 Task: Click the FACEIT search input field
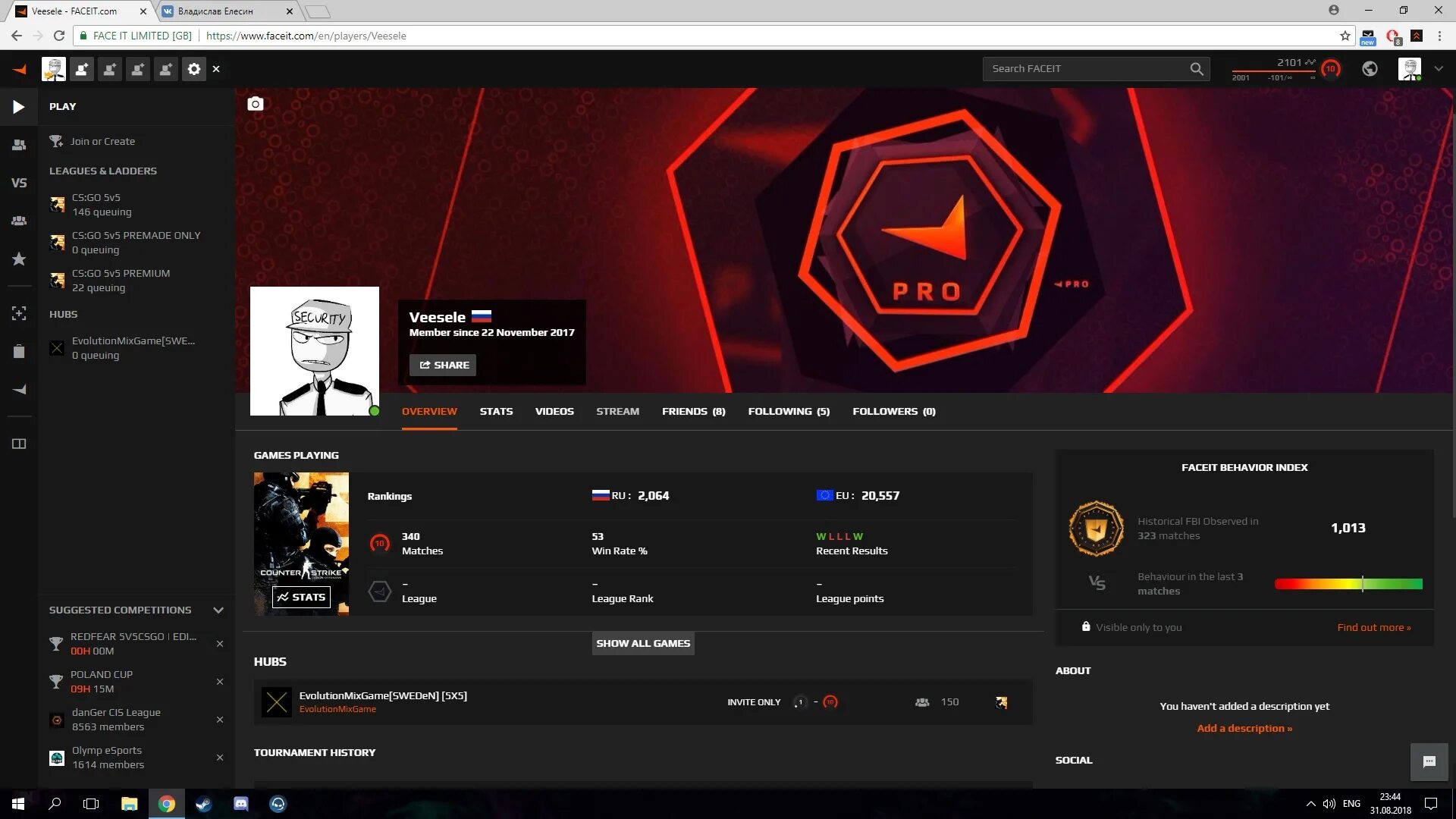pyautogui.click(x=1088, y=68)
